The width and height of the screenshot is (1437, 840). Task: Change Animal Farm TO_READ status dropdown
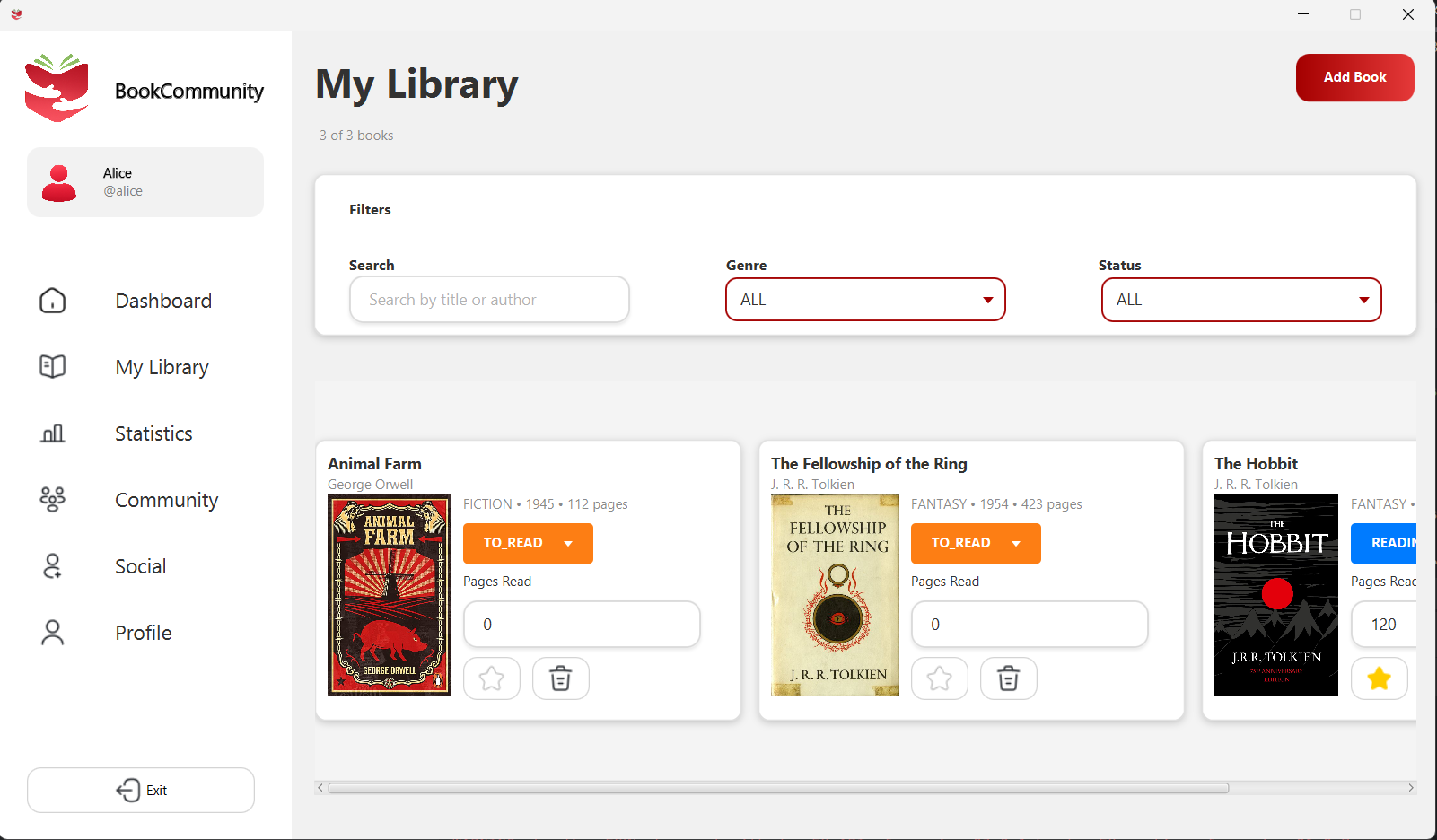(x=528, y=543)
